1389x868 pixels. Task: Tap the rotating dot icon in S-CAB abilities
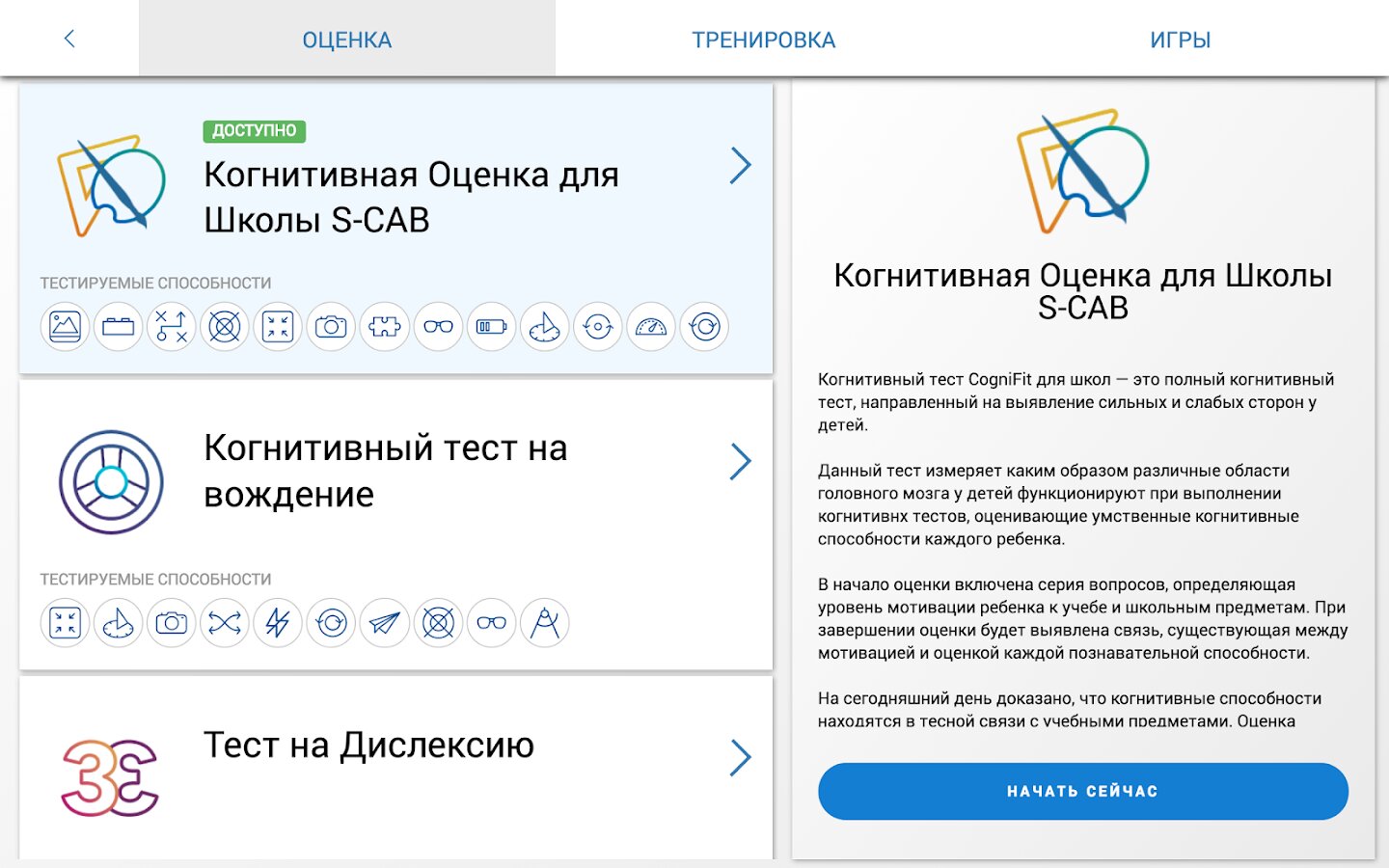tap(598, 327)
